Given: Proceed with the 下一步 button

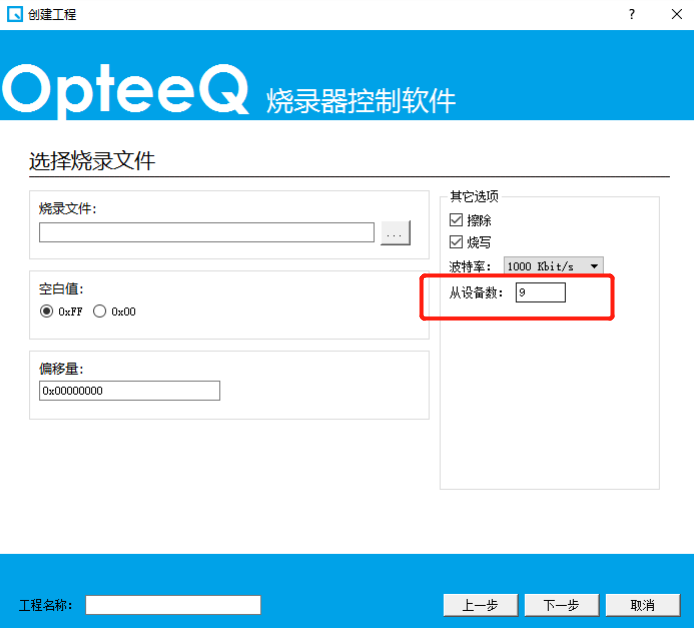Looking at the screenshot, I should (x=561, y=605).
